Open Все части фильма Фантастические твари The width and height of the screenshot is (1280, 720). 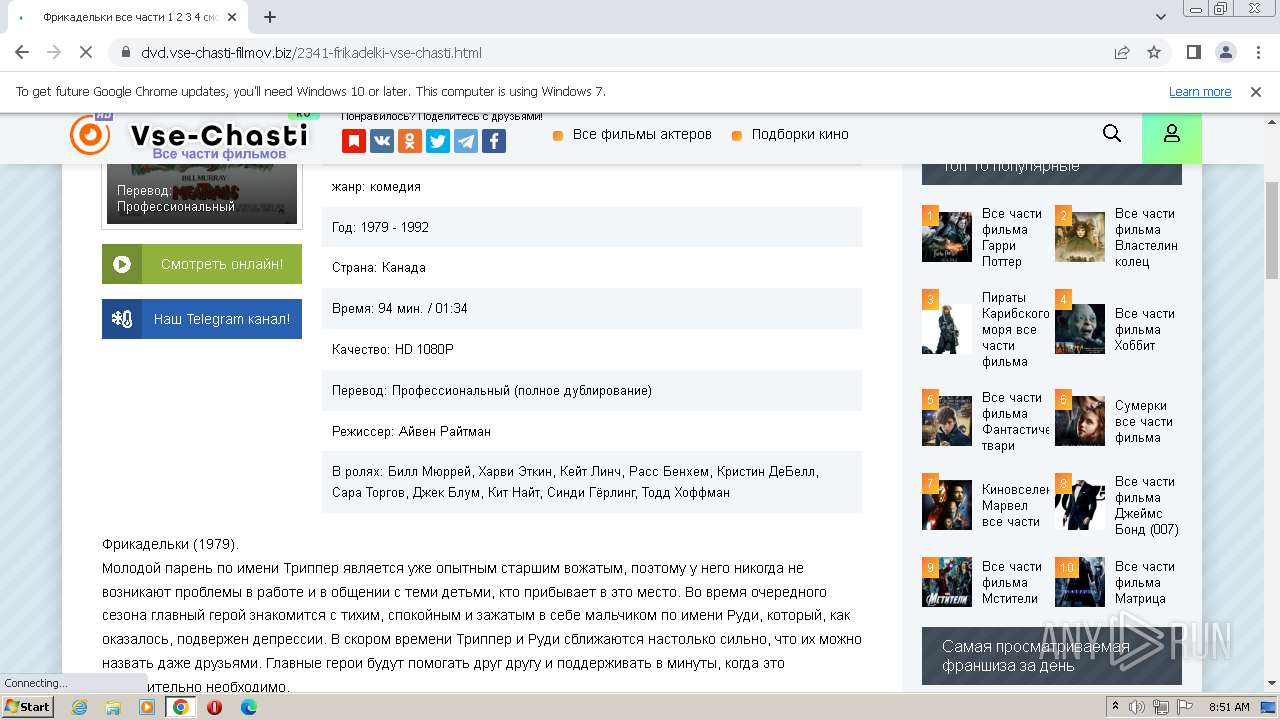point(1016,421)
